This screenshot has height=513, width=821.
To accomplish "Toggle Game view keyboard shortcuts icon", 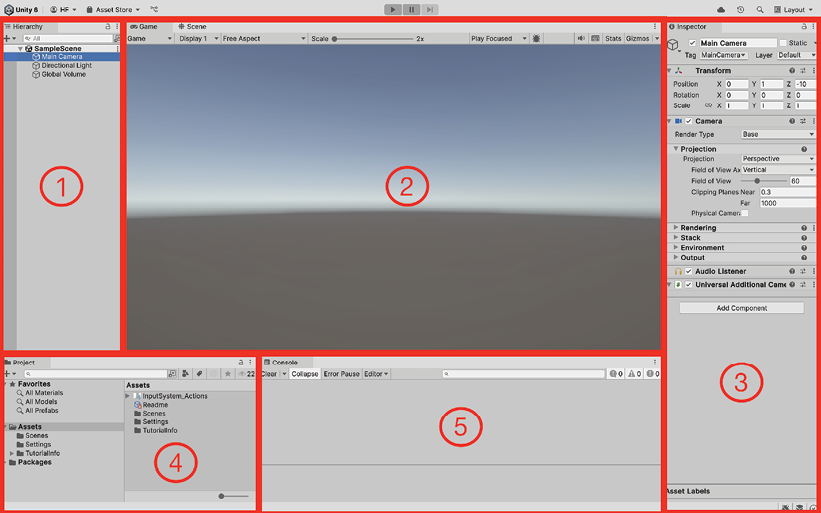I will (595, 38).
